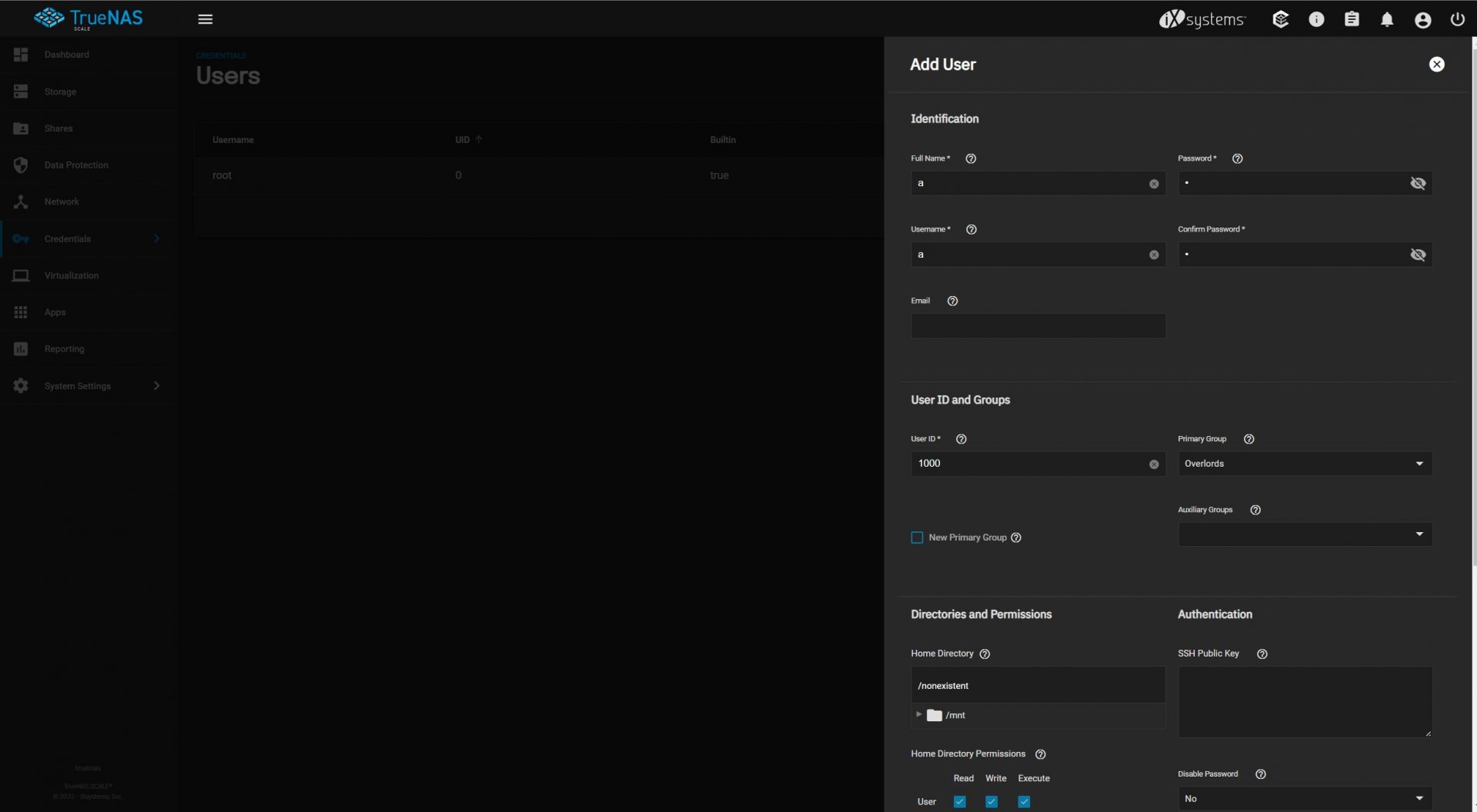Toggle Password field visibility
The image size is (1477, 812).
[x=1417, y=184]
